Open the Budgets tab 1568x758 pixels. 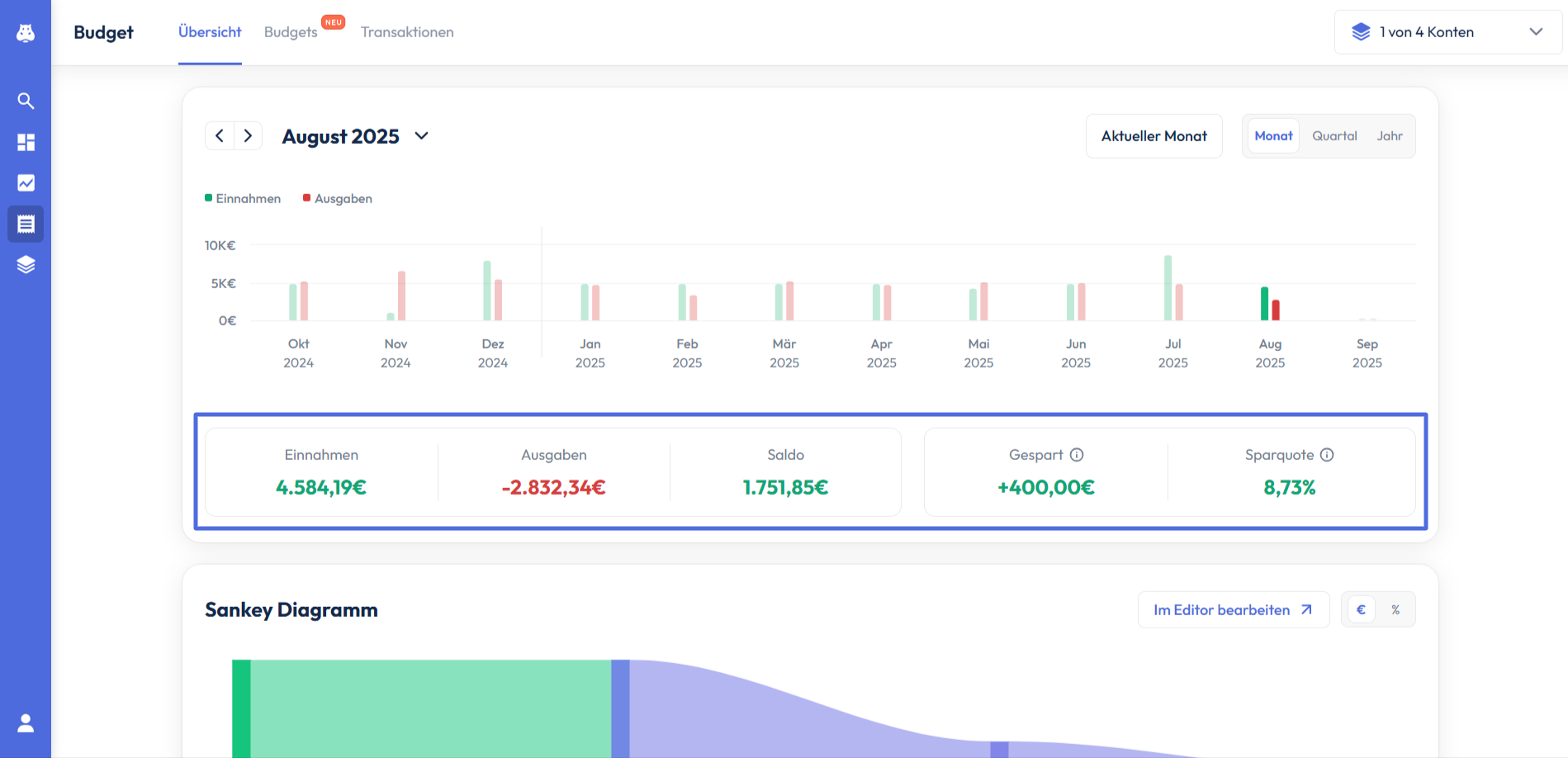291,32
